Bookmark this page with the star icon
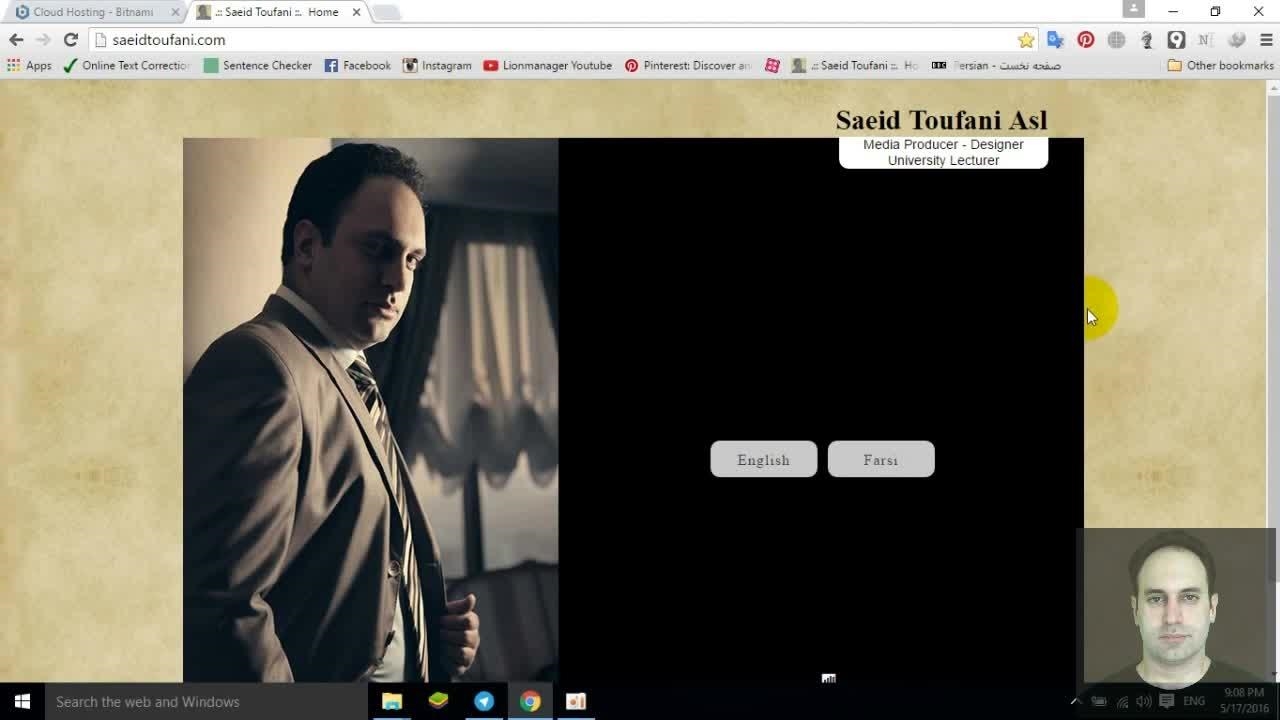 click(x=1026, y=40)
